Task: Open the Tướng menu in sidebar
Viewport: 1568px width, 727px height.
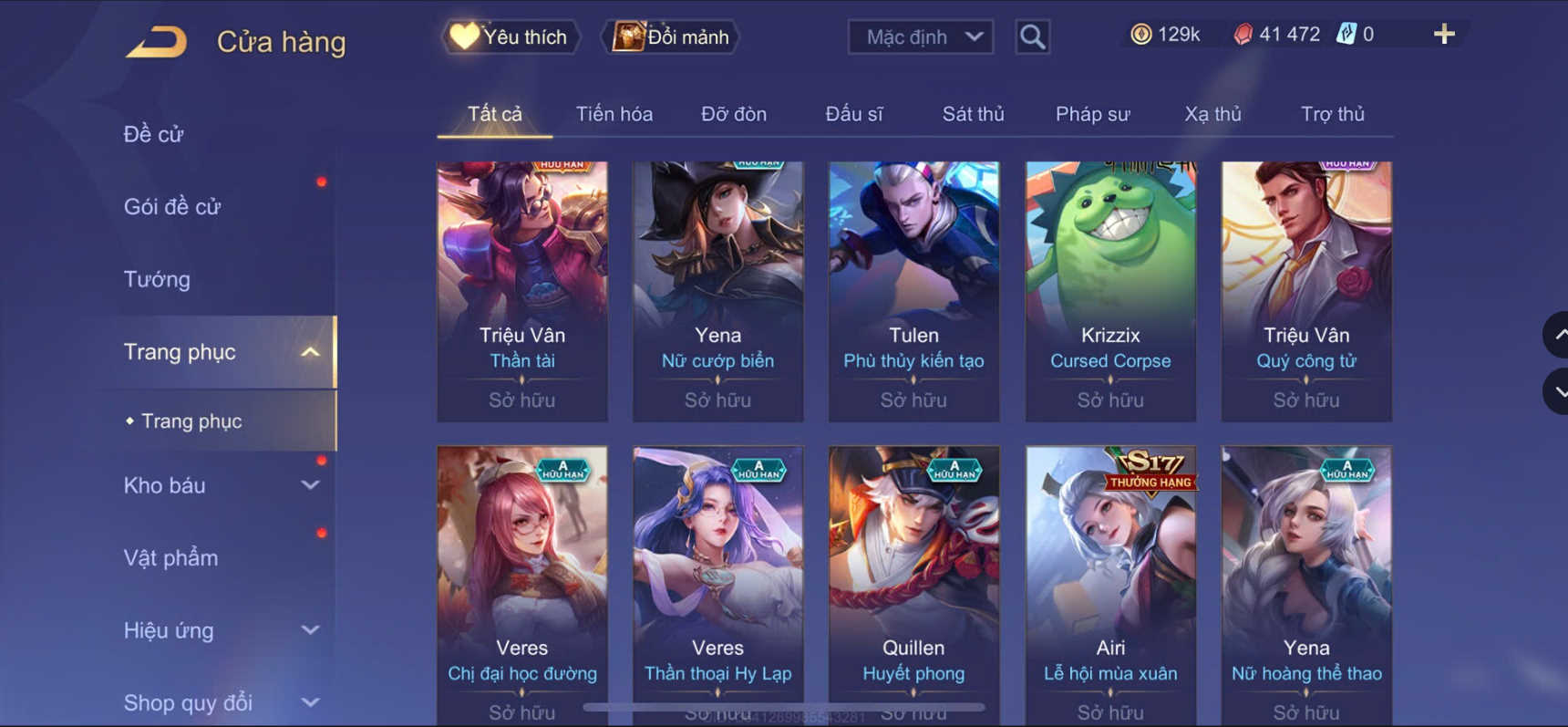Action: point(157,279)
